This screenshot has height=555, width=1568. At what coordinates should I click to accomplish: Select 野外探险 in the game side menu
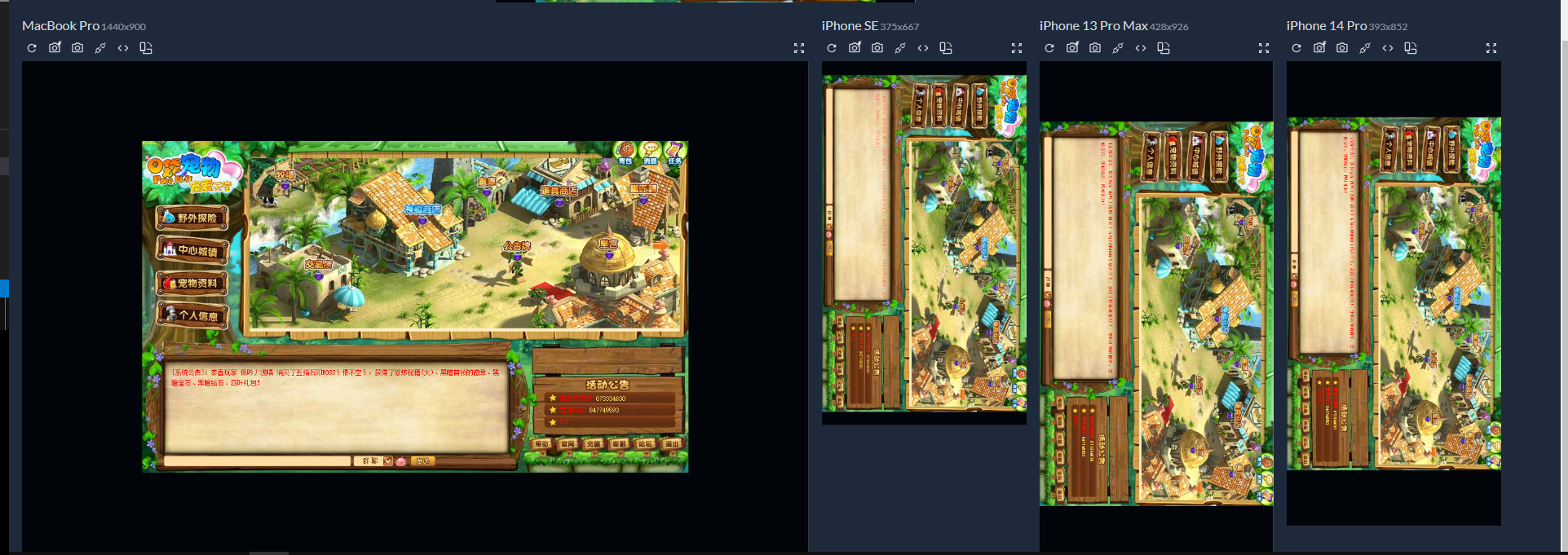click(x=192, y=218)
